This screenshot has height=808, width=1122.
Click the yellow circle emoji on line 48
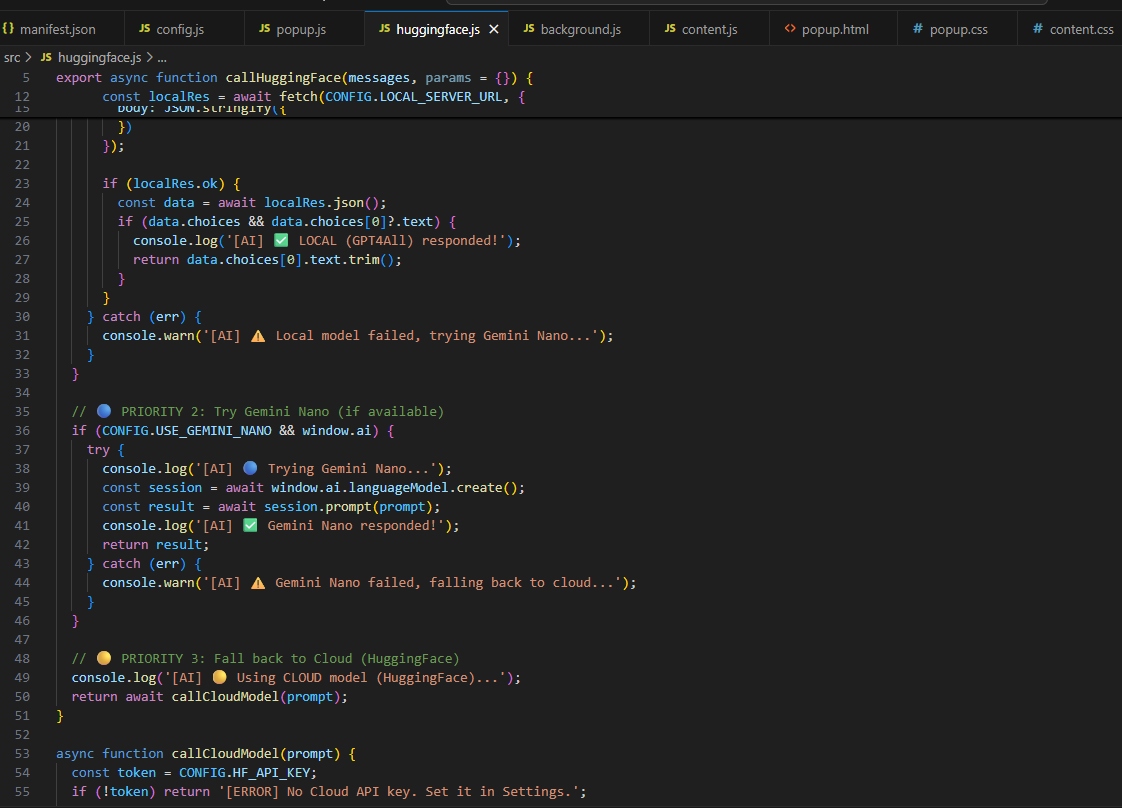[104, 658]
